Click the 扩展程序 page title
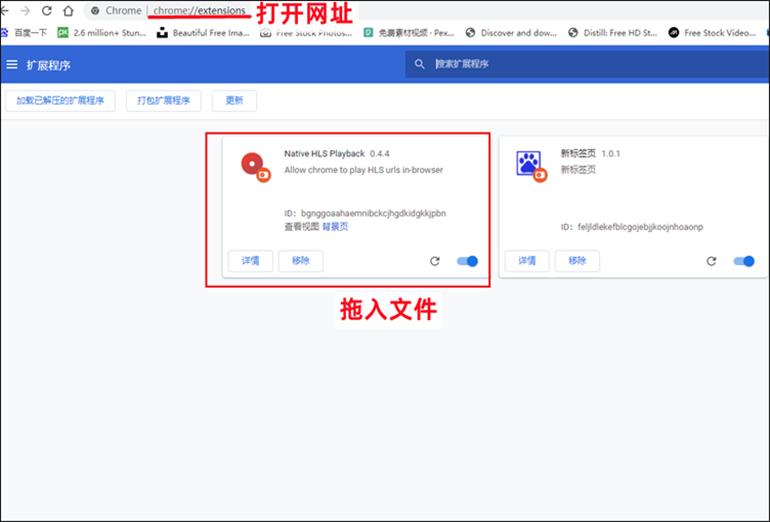 49,65
